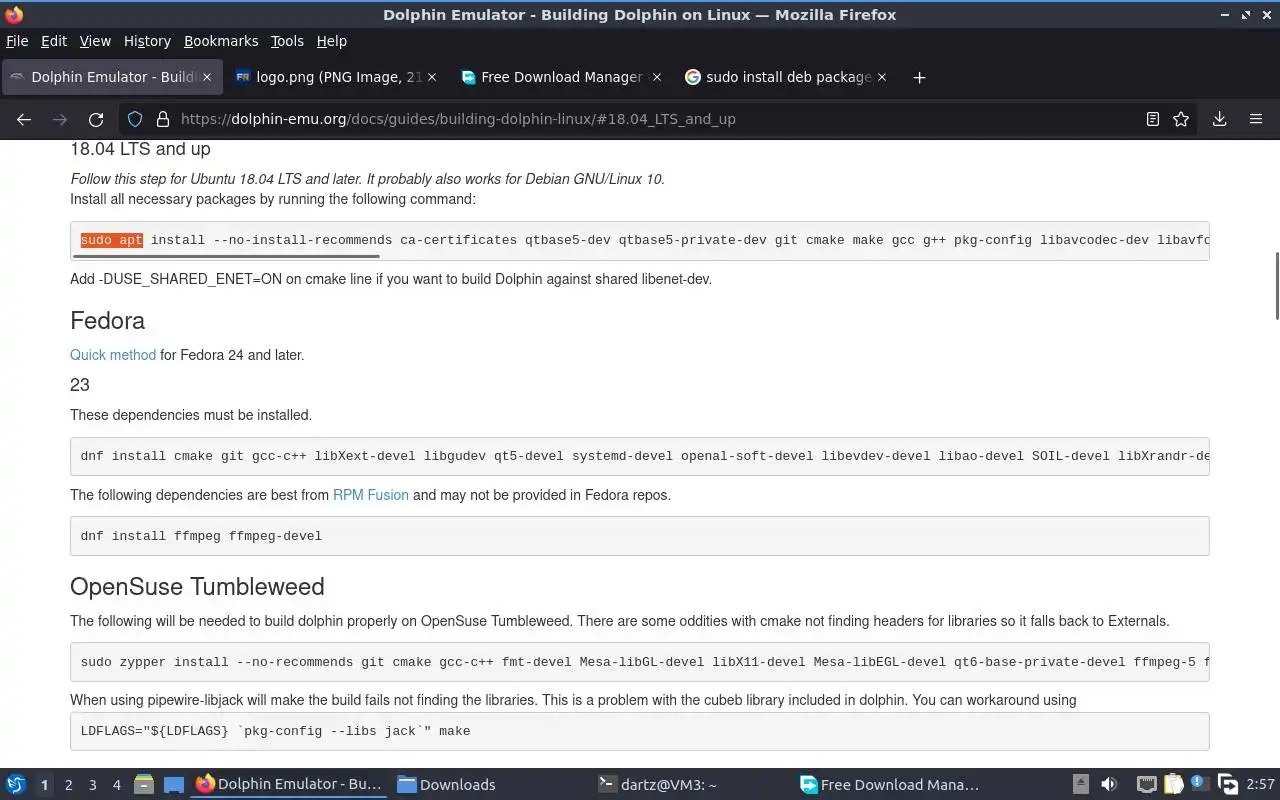The height and width of the screenshot is (800, 1280).
Task: Follow the RPM Fusion link
Action: (x=371, y=495)
